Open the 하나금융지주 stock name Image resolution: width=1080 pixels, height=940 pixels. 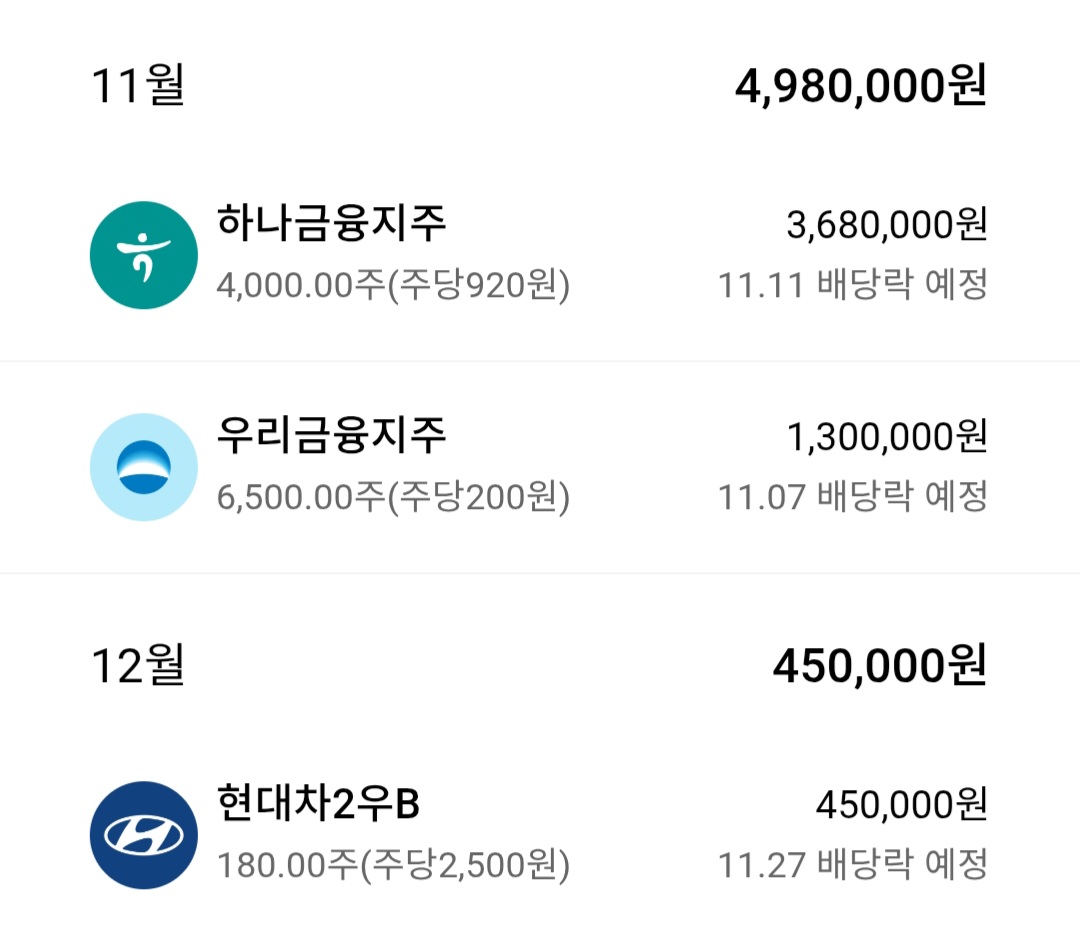[x=331, y=223]
